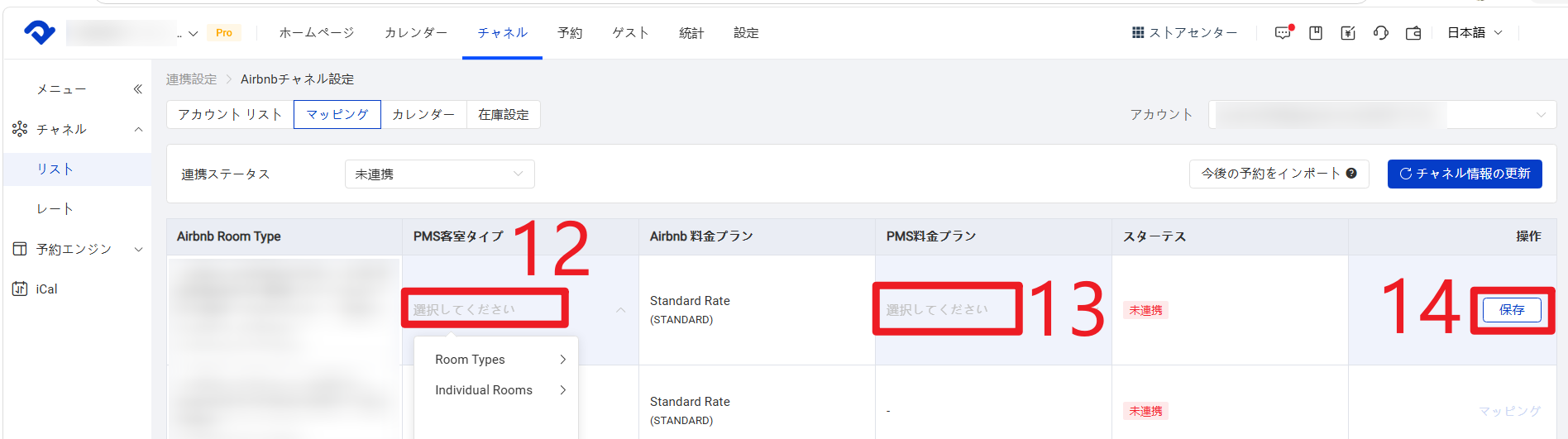Click the チャネル情報の更新 button
This screenshot has height=439, width=1568.
tap(1464, 174)
